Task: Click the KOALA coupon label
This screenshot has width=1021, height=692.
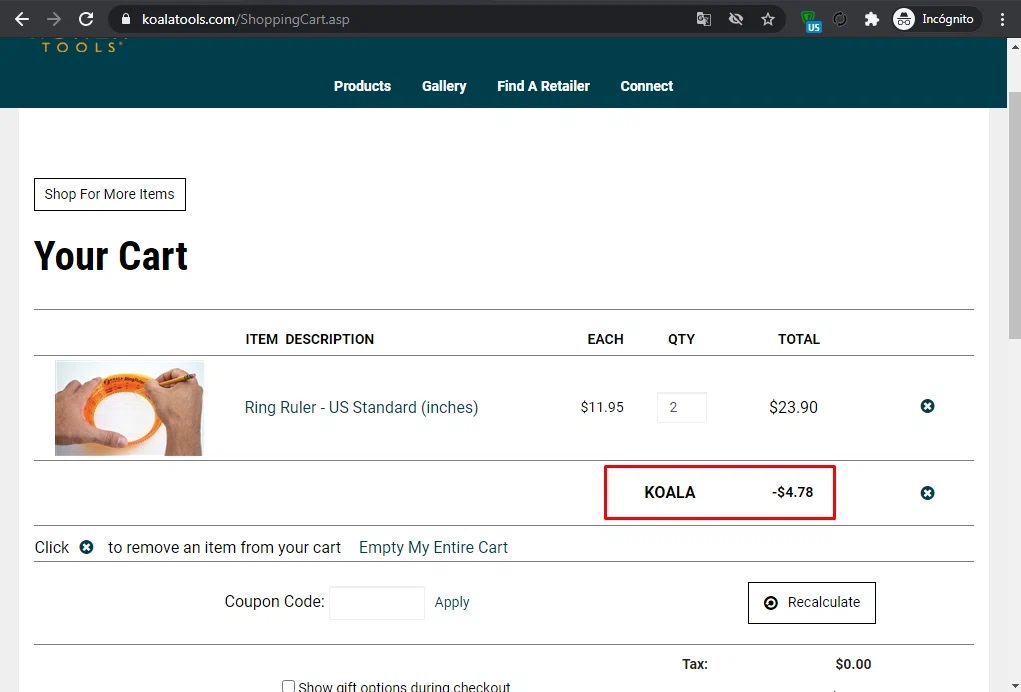Action: click(x=669, y=492)
